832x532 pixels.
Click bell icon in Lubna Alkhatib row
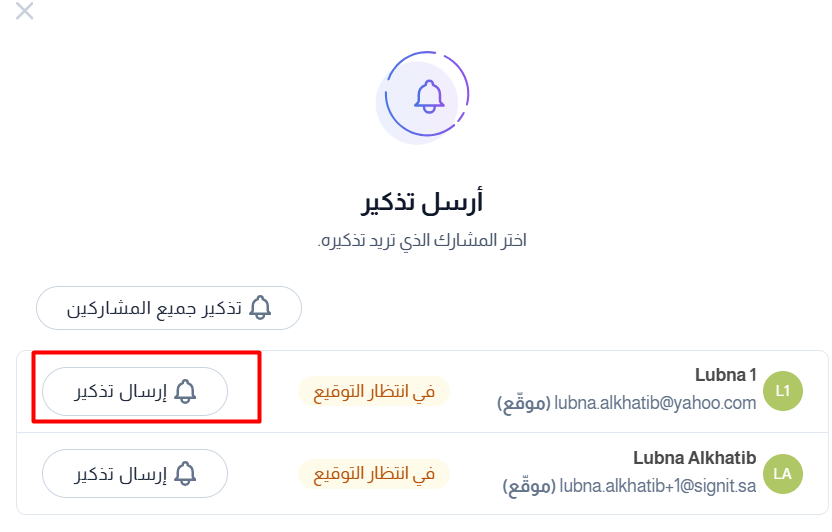[x=185, y=474]
